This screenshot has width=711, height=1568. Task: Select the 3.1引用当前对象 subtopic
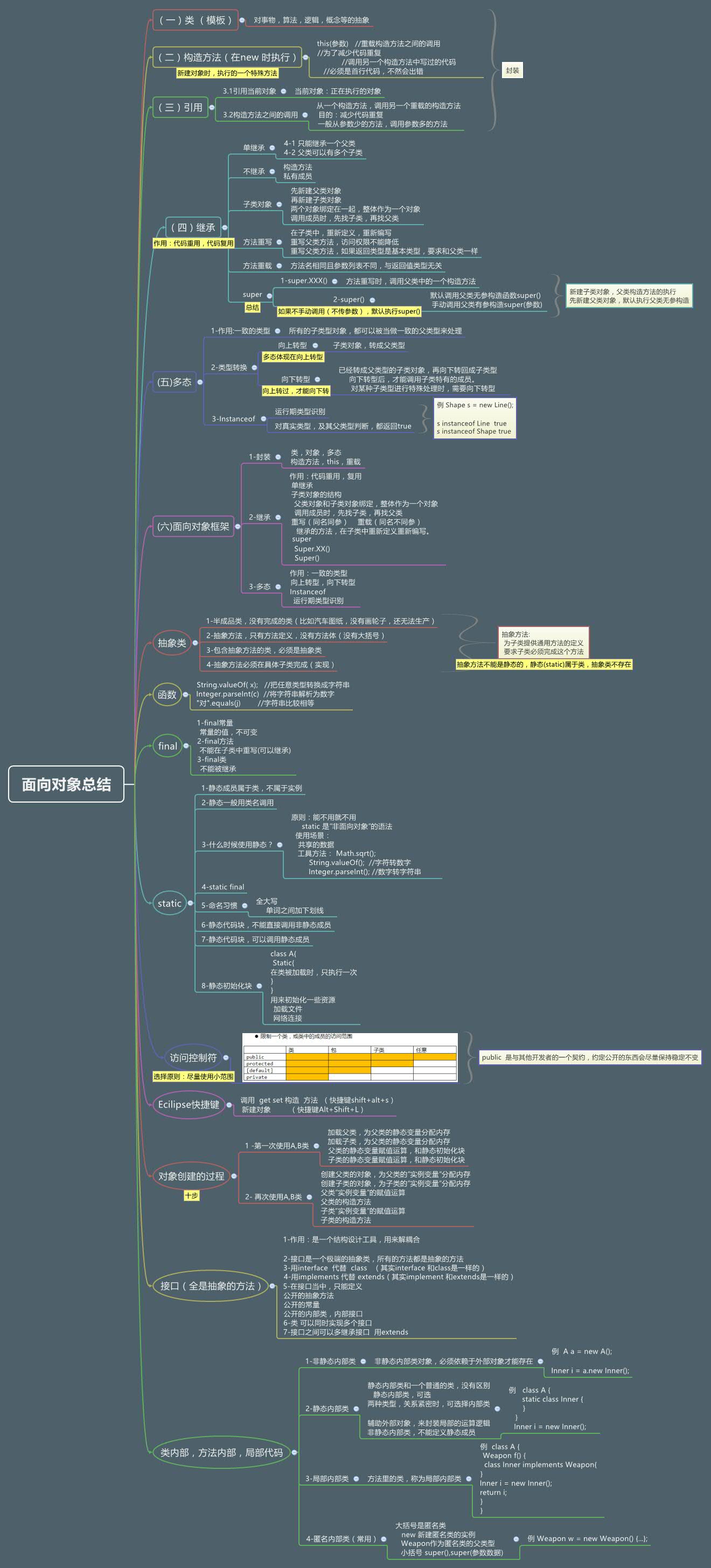pos(249,92)
